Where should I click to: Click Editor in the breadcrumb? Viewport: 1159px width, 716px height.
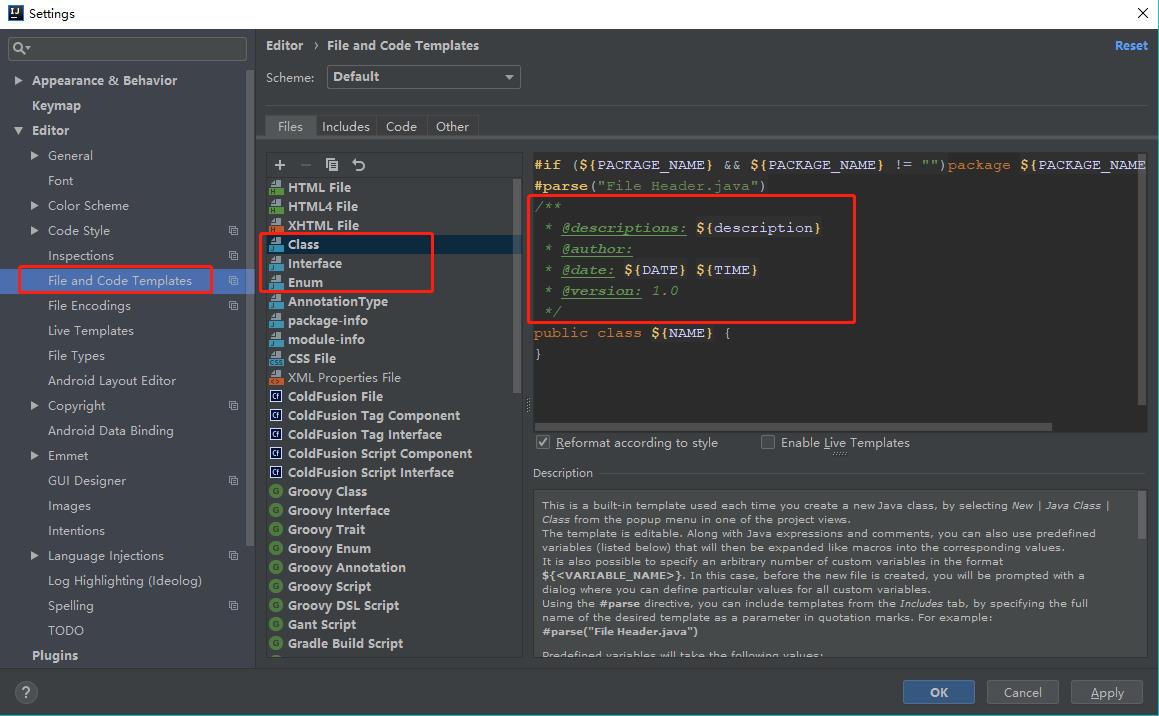(285, 46)
